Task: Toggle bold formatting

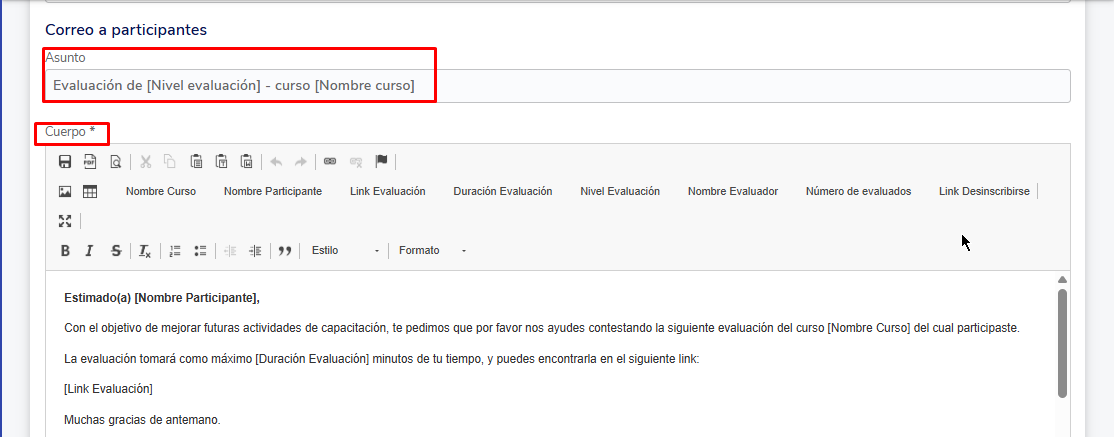Action: pyautogui.click(x=65, y=251)
